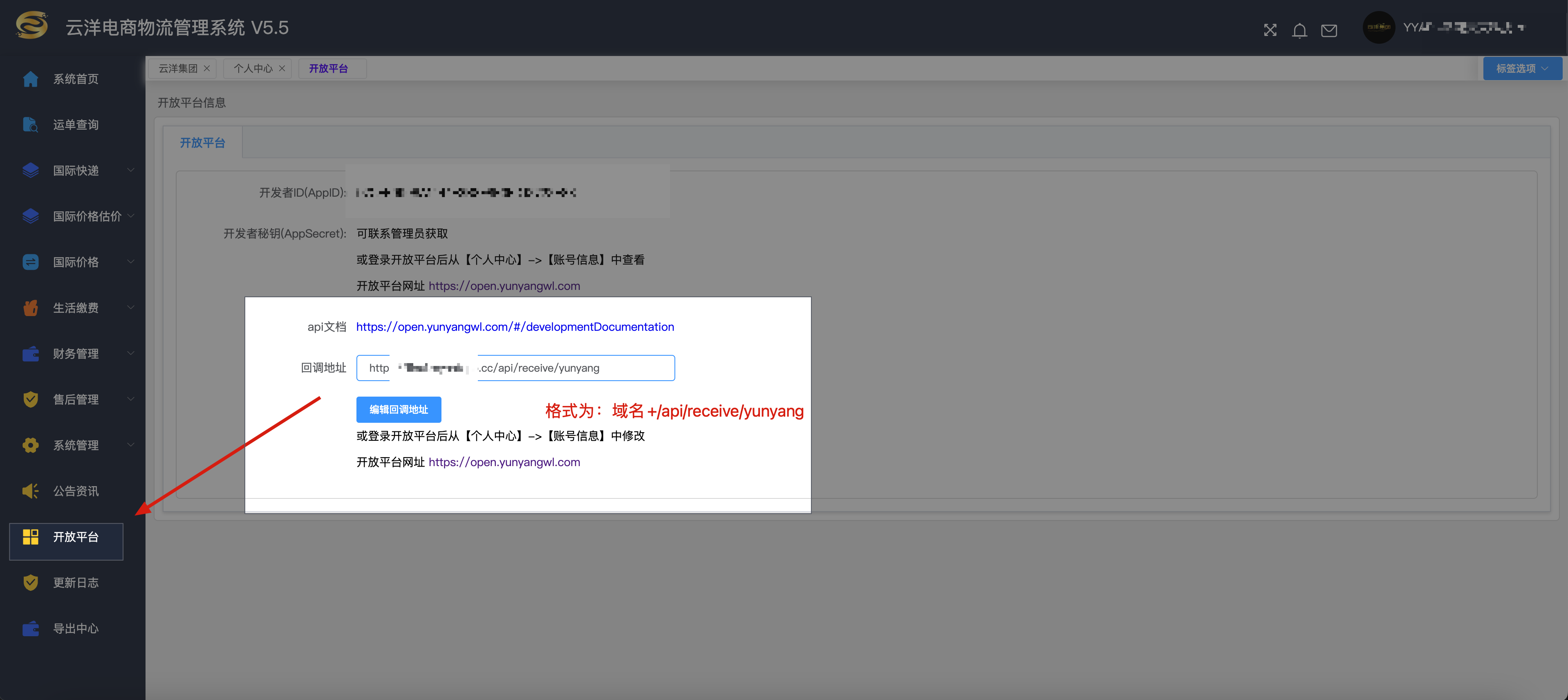The image size is (1568, 700).
Task: Click the 更新日志 shield icon
Action: tap(30, 583)
